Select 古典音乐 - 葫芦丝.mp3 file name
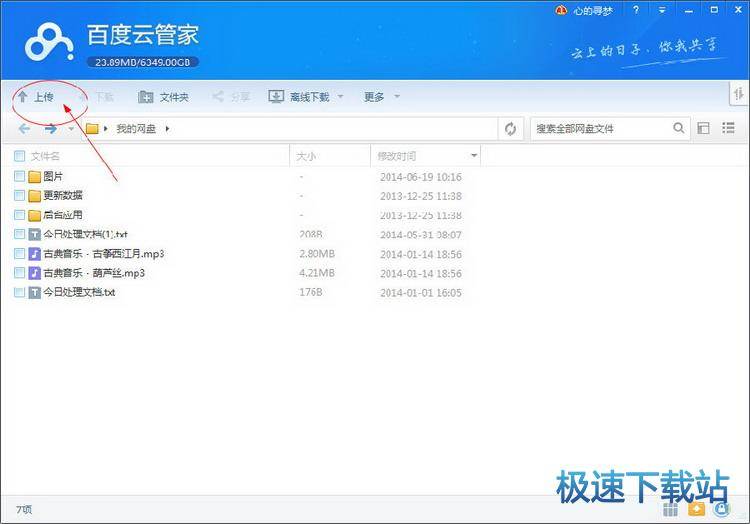 tap(94, 273)
